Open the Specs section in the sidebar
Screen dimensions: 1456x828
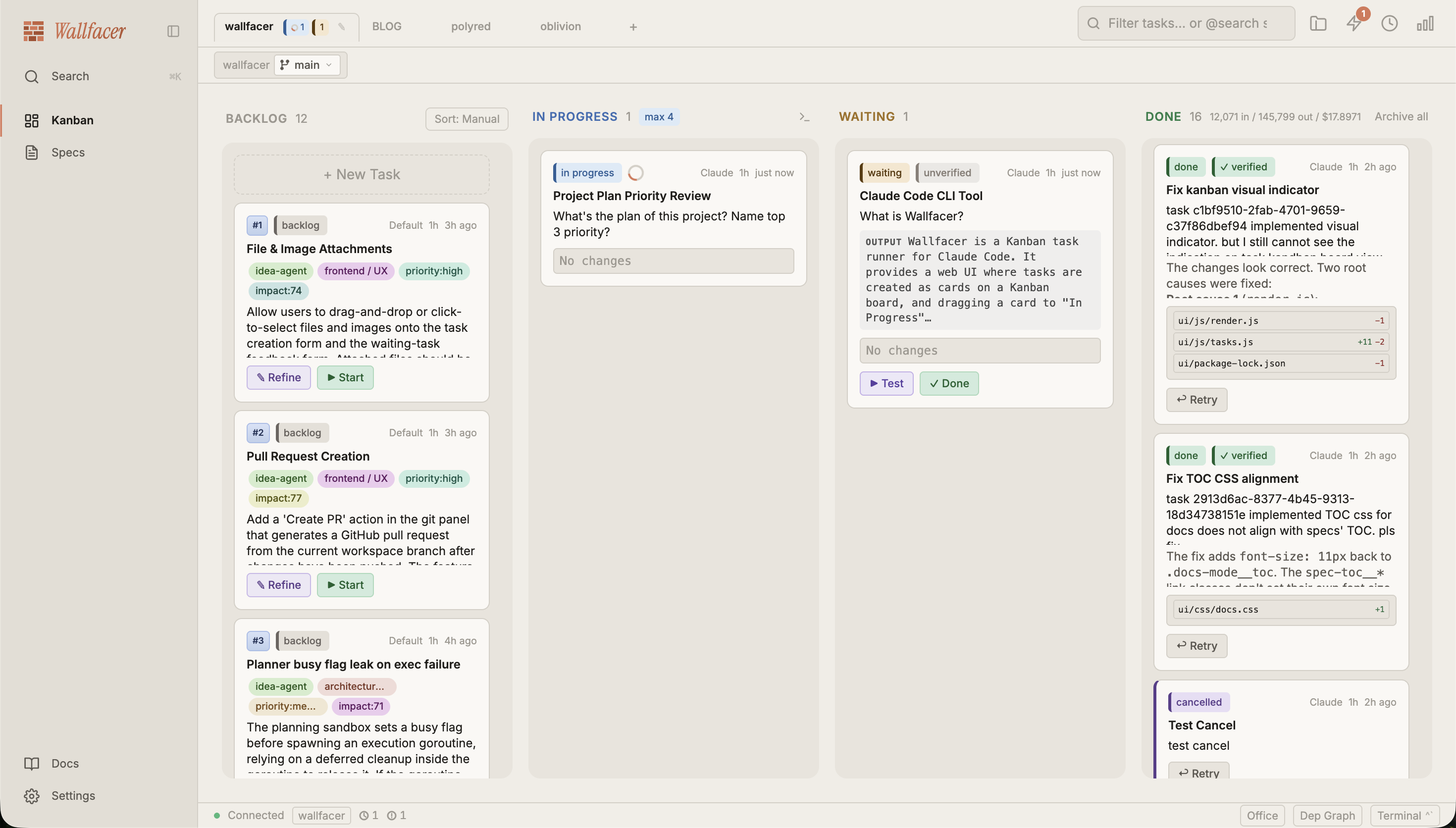pos(68,153)
